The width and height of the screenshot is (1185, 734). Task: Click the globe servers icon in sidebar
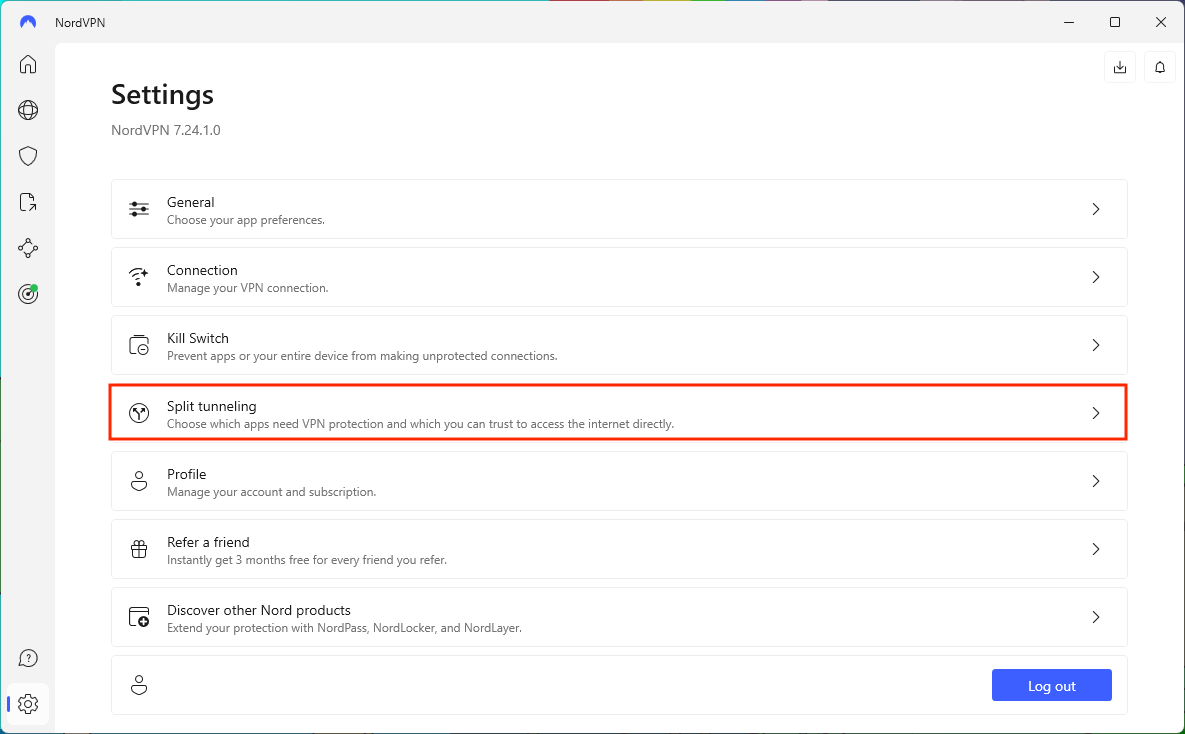pyautogui.click(x=28, y=110)
